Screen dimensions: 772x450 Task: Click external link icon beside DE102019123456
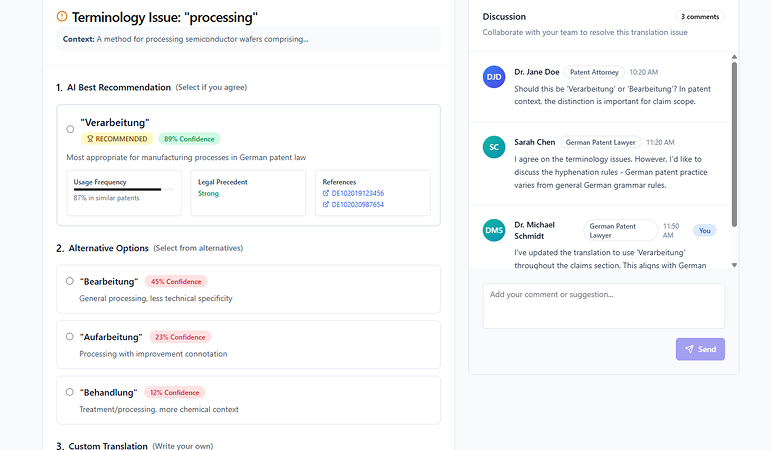[x=325, y=193]
